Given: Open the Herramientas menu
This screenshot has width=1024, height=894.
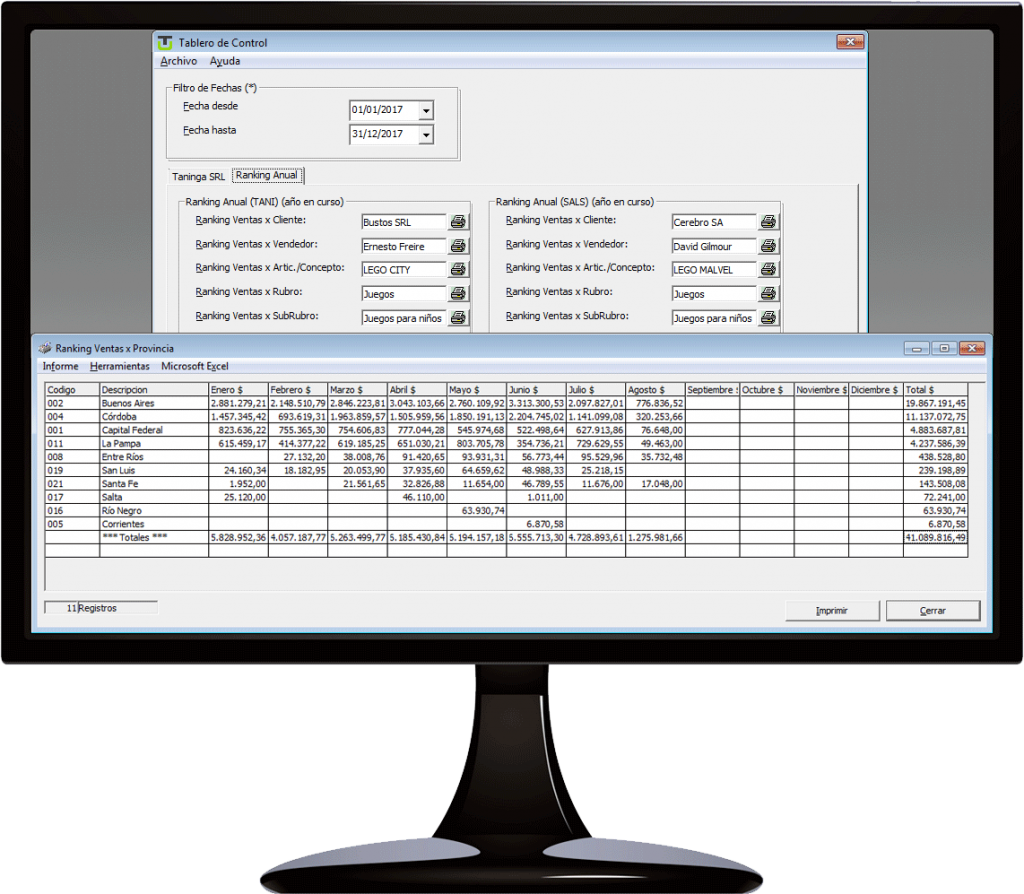Looking at the screenshot, I should click(120, 366).
